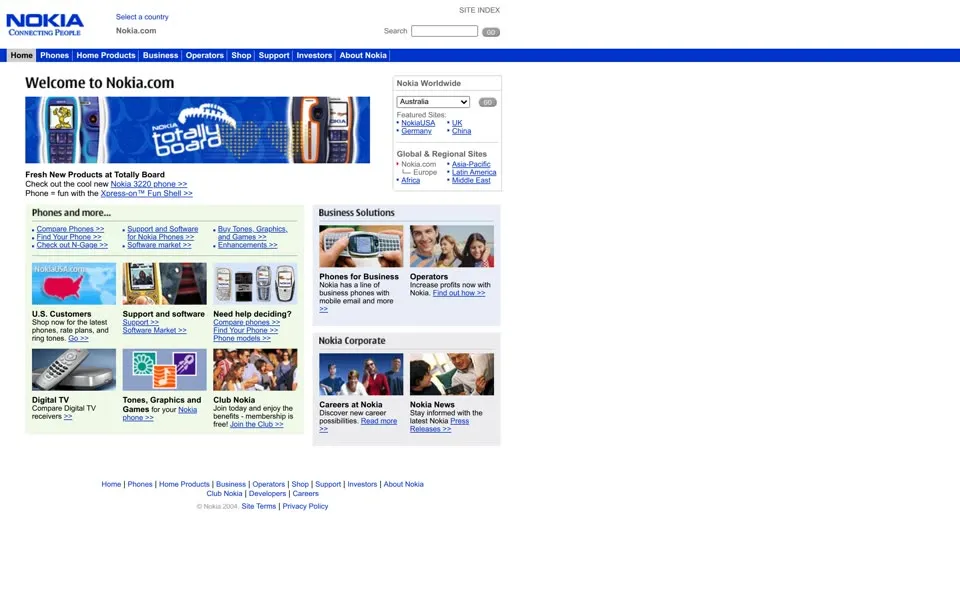Click the Select a country link
Screen dimensions: 960x600
pyautogui.click(x=142, y=17)
